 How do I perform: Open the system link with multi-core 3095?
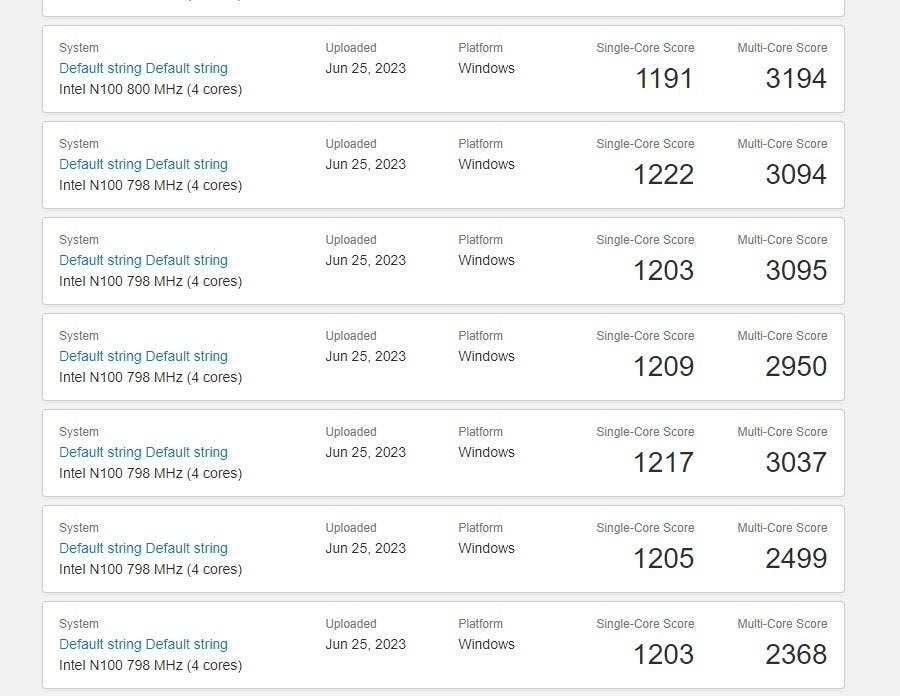pos(143,260)
